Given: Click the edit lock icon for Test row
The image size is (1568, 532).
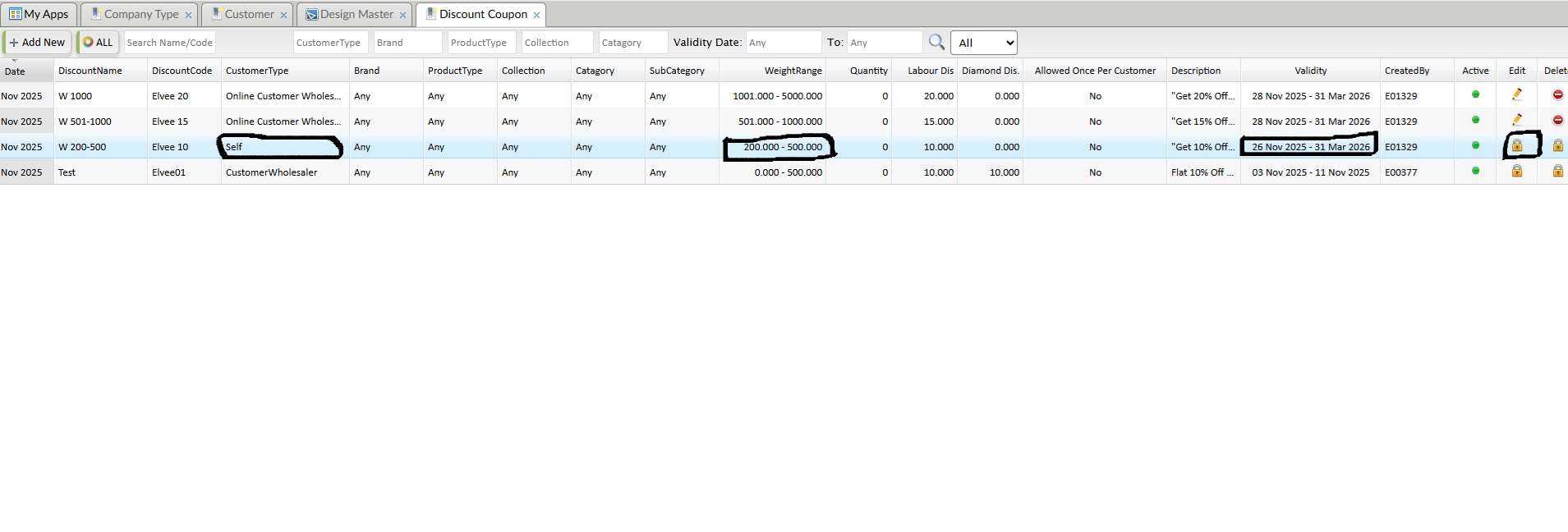Looking at the screenshot, I should point(1517,172).
